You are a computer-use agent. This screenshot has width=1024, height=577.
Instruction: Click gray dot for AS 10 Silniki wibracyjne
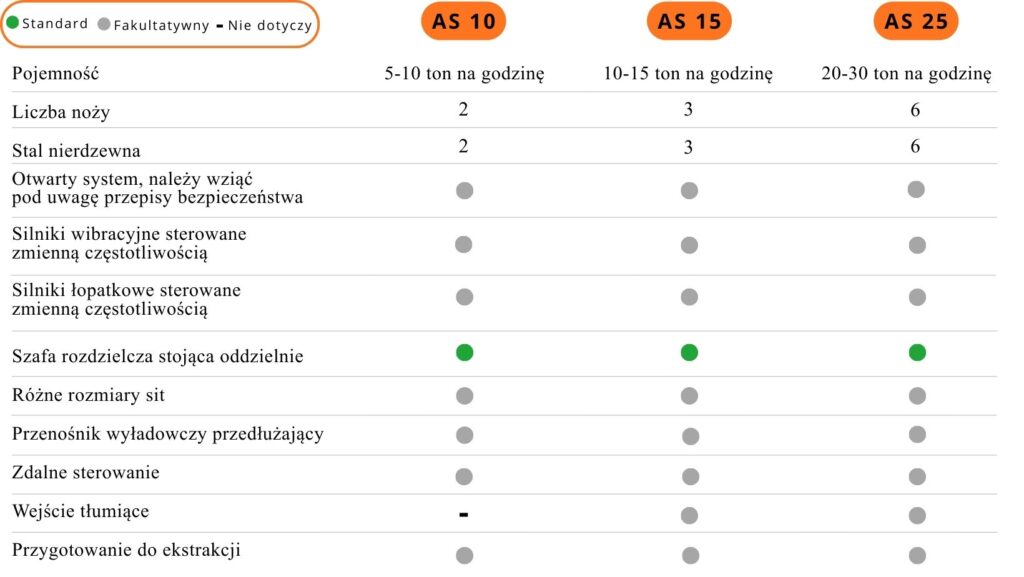463,244
